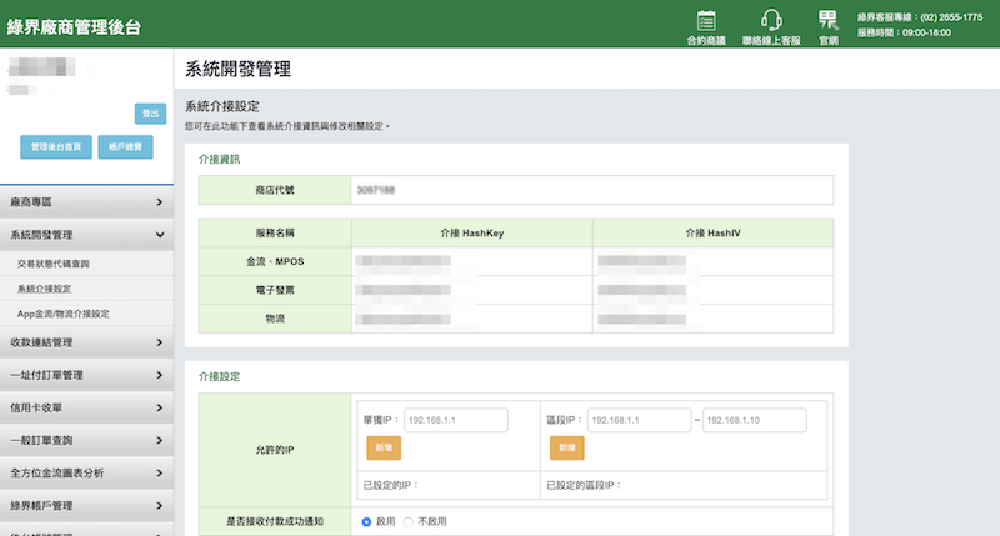Image resolution: width=1000 pixels, height=536 pixels.
Task: Open 系統介接設定 submenu item
Action: pyautogui.click(x=44, y=288)
